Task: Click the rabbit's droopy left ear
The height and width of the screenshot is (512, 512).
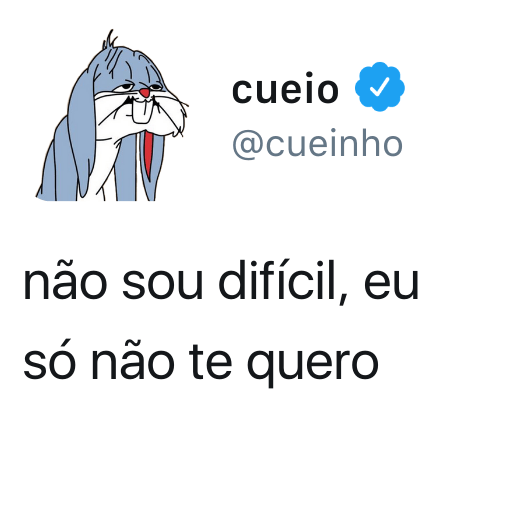Action: click(x=82, y=133)
